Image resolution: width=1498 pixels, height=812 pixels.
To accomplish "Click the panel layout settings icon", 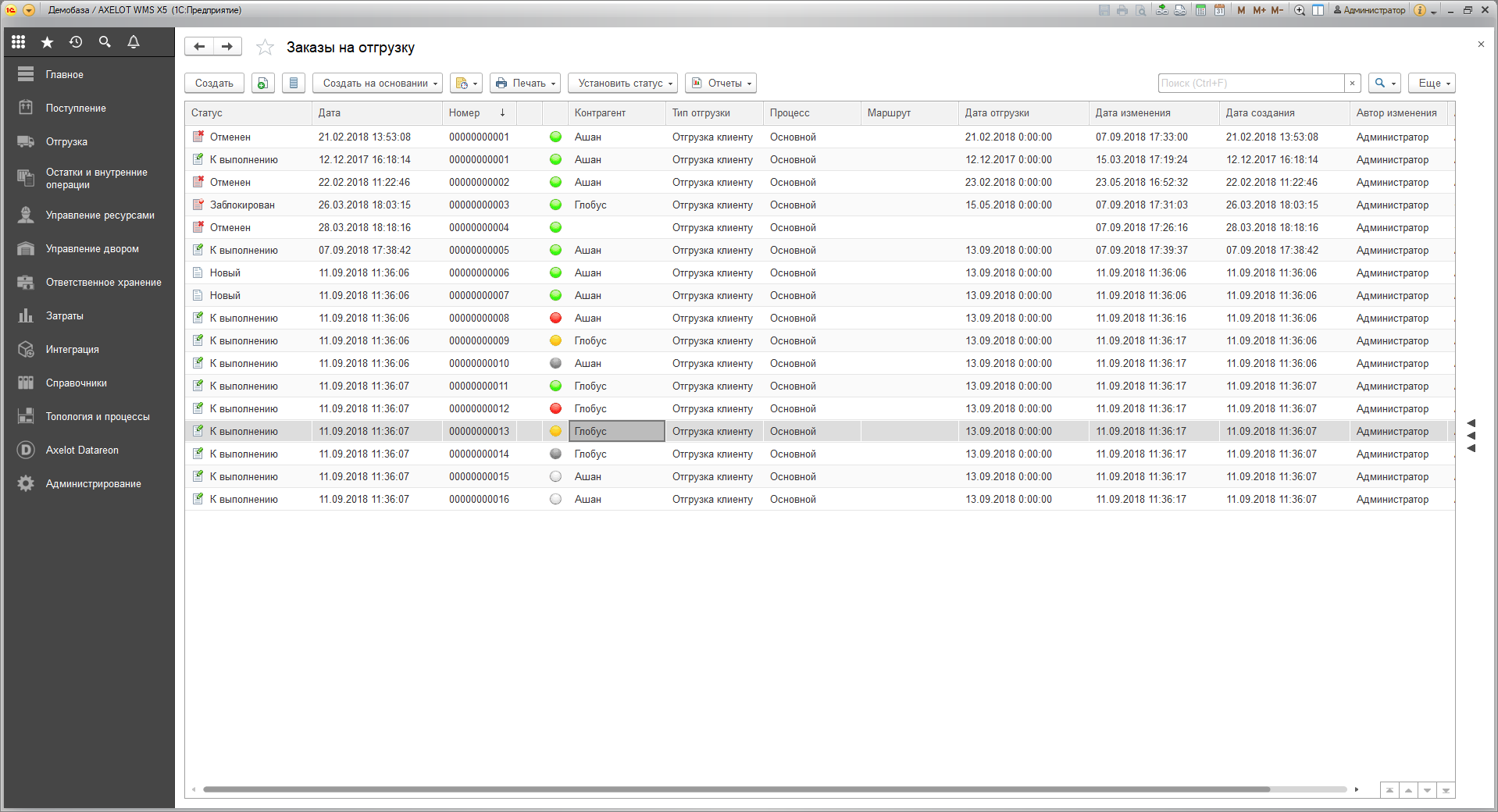I will [x=1318, y=10].
